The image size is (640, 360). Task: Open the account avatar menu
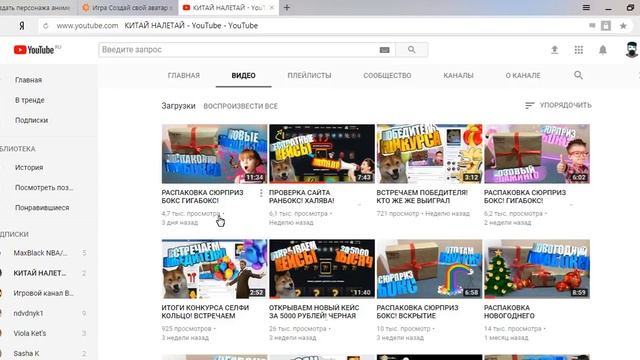631,49
